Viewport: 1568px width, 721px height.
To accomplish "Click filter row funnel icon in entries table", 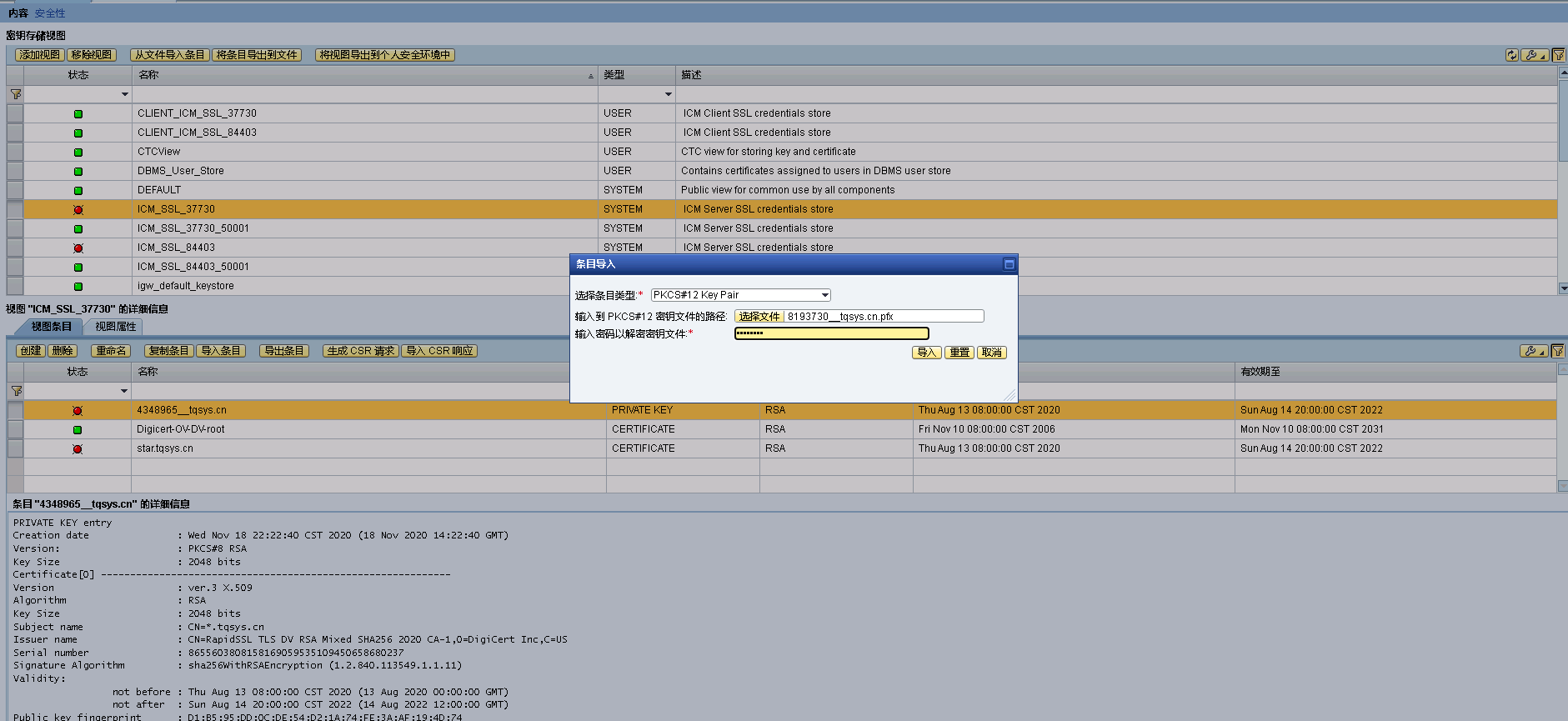I will (16, 390).
